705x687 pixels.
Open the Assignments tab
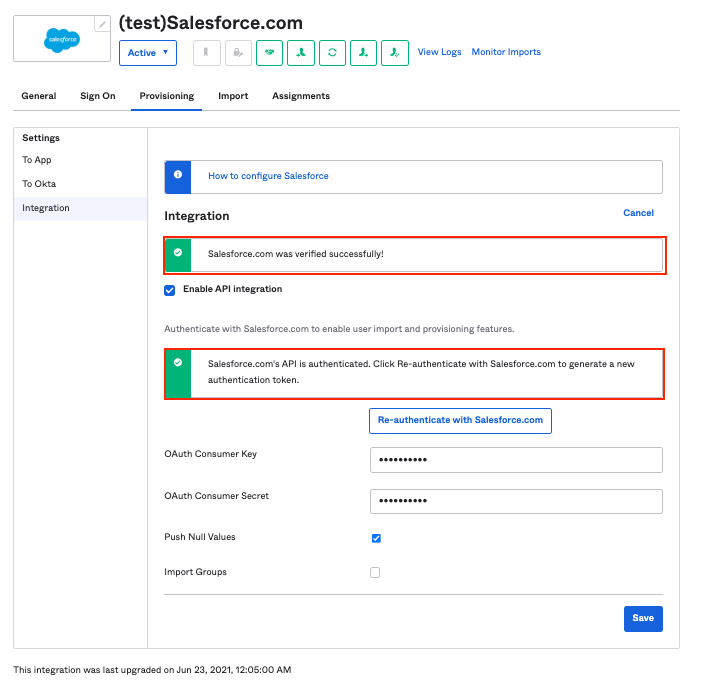(x=300, y=96)
